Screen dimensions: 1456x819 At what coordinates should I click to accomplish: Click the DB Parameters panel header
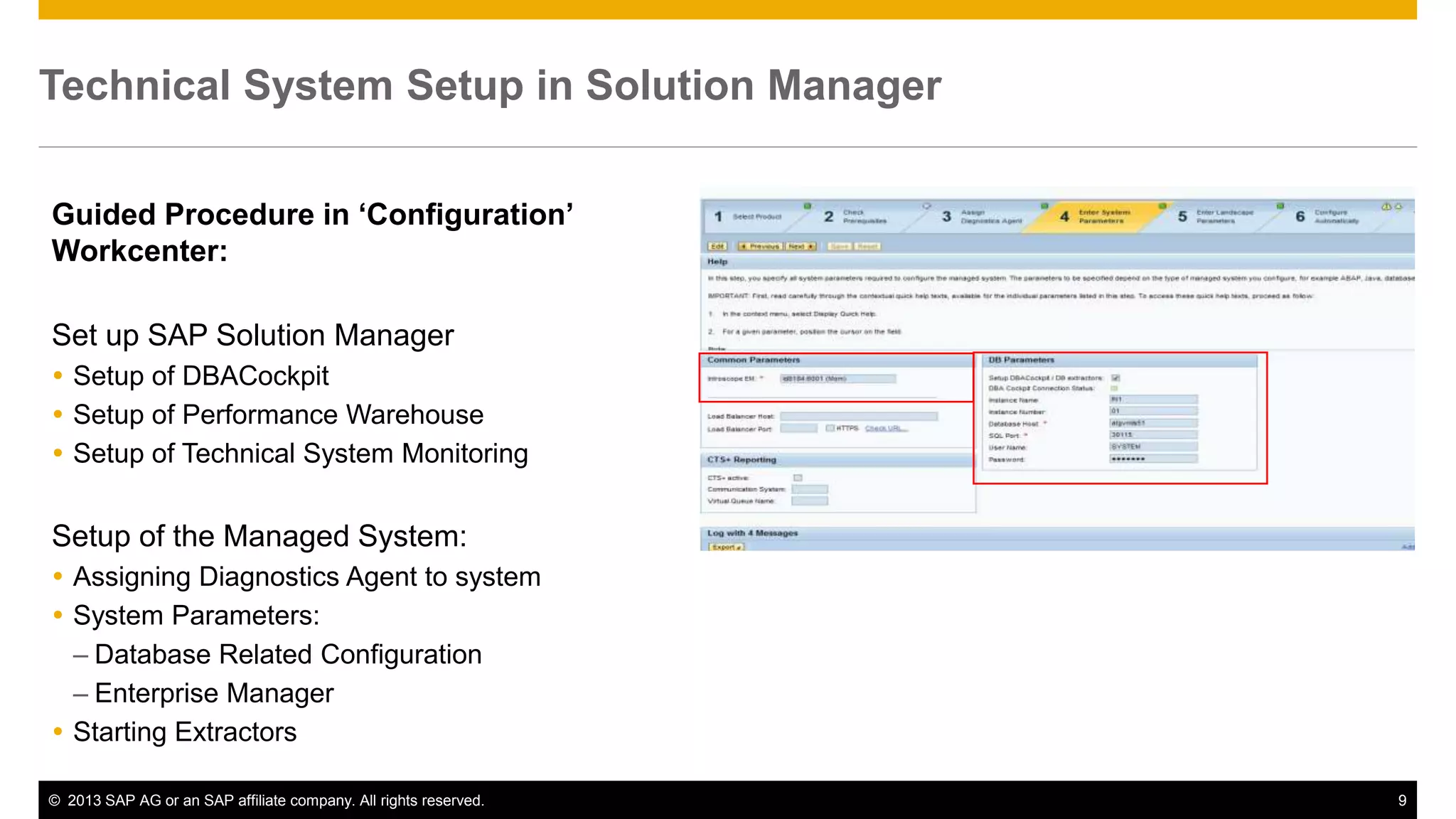coord(1119,360)
